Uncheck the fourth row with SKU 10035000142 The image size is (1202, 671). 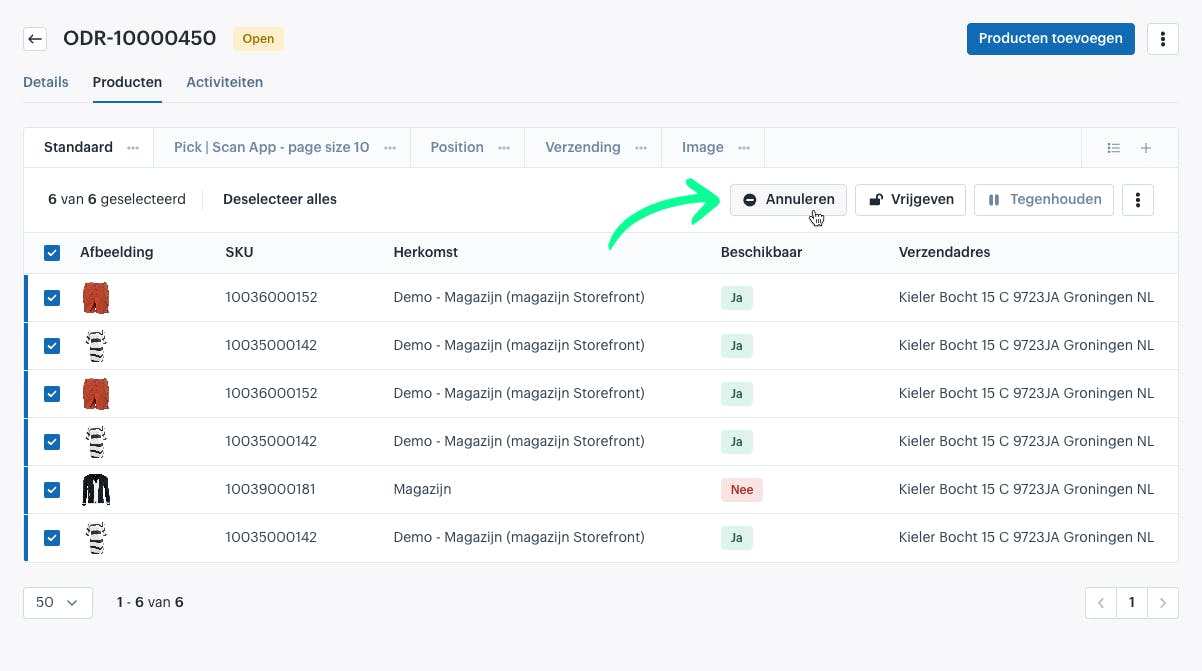[x=52, y=442]
